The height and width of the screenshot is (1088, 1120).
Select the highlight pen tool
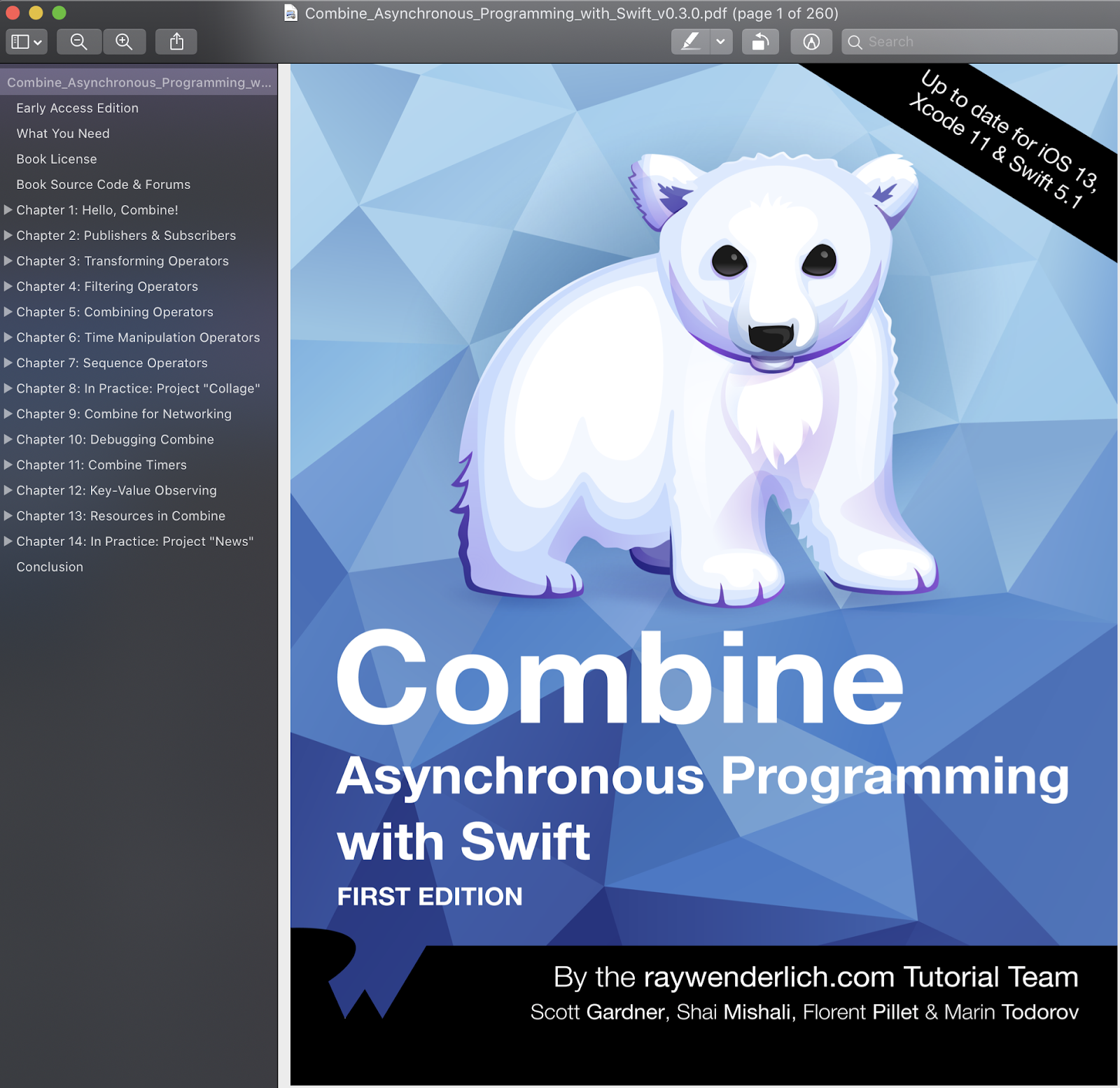click(x=690, y=42)
